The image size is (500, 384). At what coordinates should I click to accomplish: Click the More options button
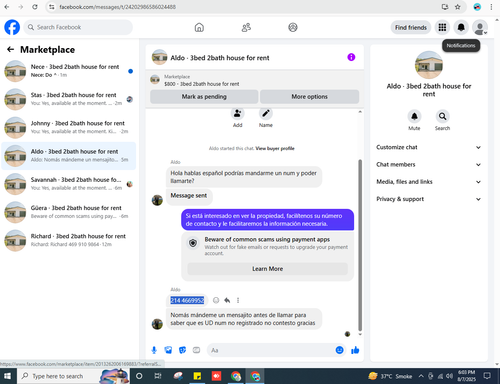click(x=309, y=97)
